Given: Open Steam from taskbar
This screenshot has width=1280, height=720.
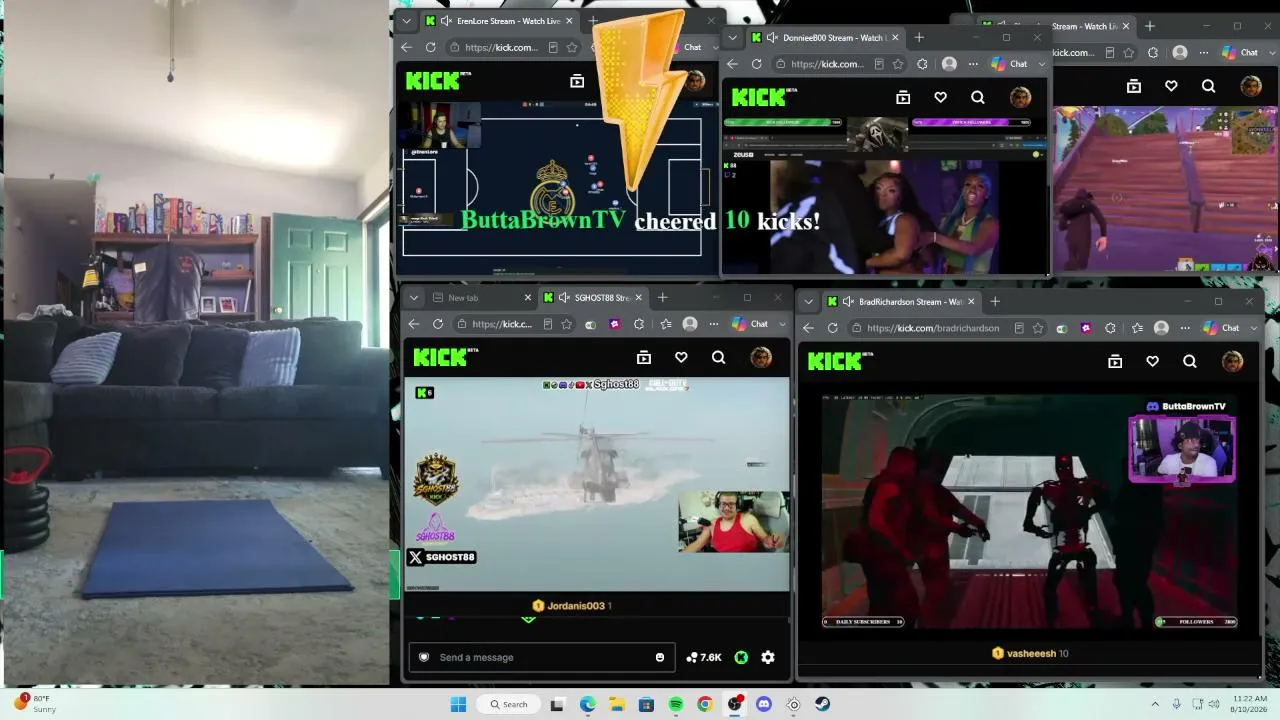Looking at the screenshot, I should pos(823,704).
